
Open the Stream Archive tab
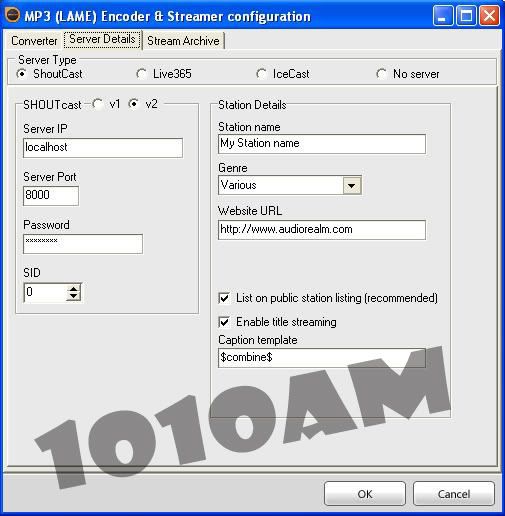coord(183,41)
